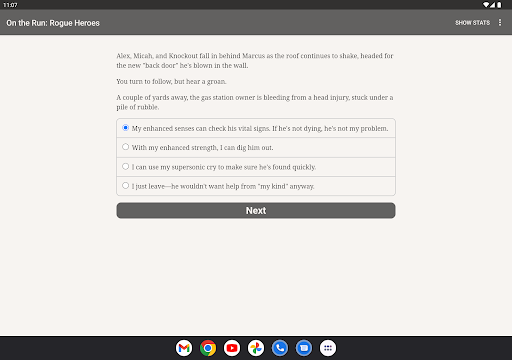Tap the battery status icon

[x=499, y=5]
